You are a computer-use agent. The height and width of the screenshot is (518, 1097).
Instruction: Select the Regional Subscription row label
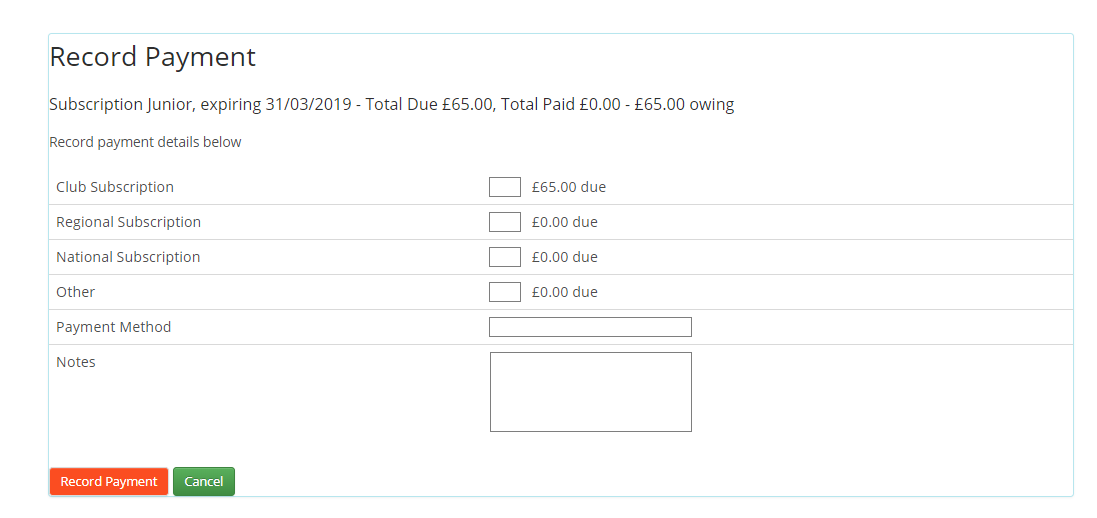coord(128,222)
